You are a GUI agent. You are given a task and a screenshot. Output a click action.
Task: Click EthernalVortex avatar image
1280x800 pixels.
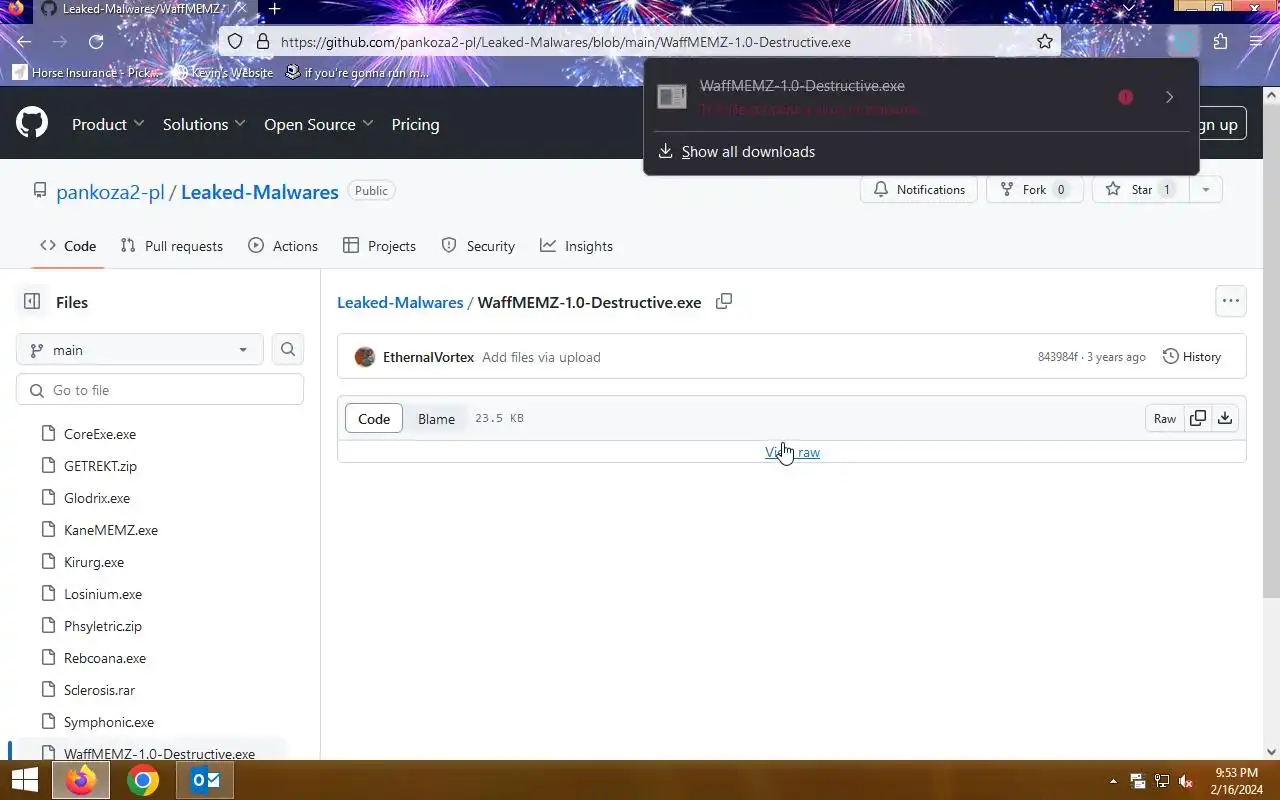365,357
